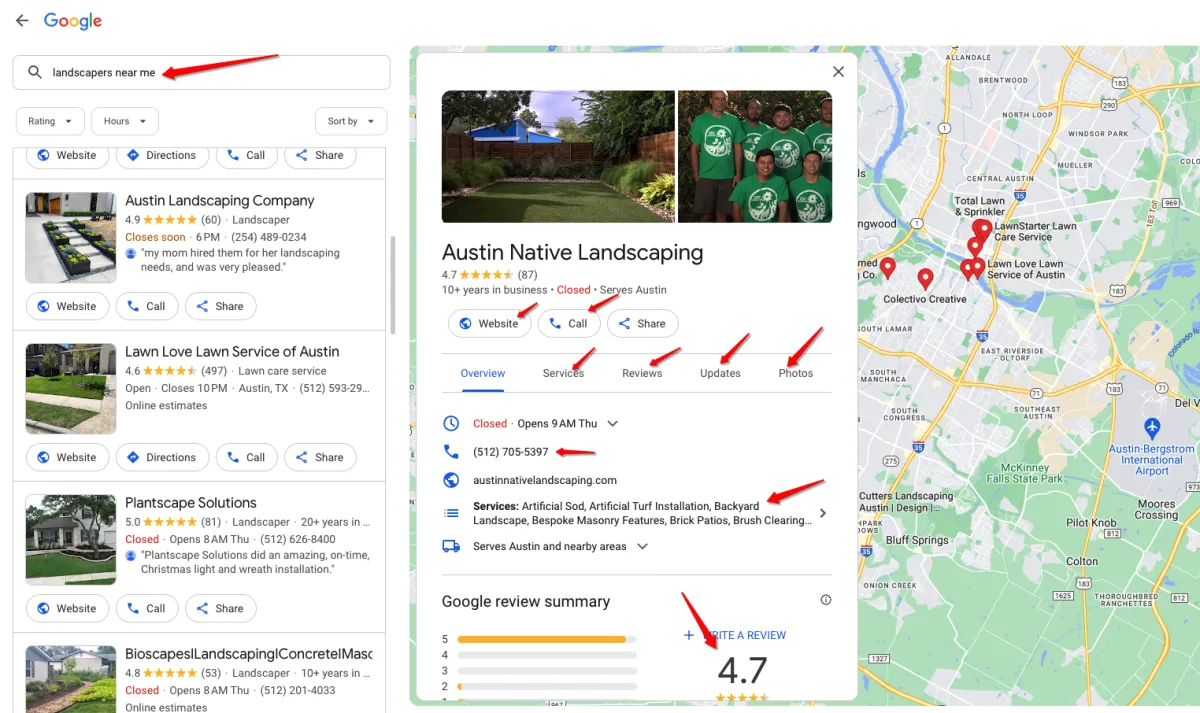This screenshot has height=713, width=1200.
Task: Open the Plantscape Solutions listing title
Action: point(191,503)
